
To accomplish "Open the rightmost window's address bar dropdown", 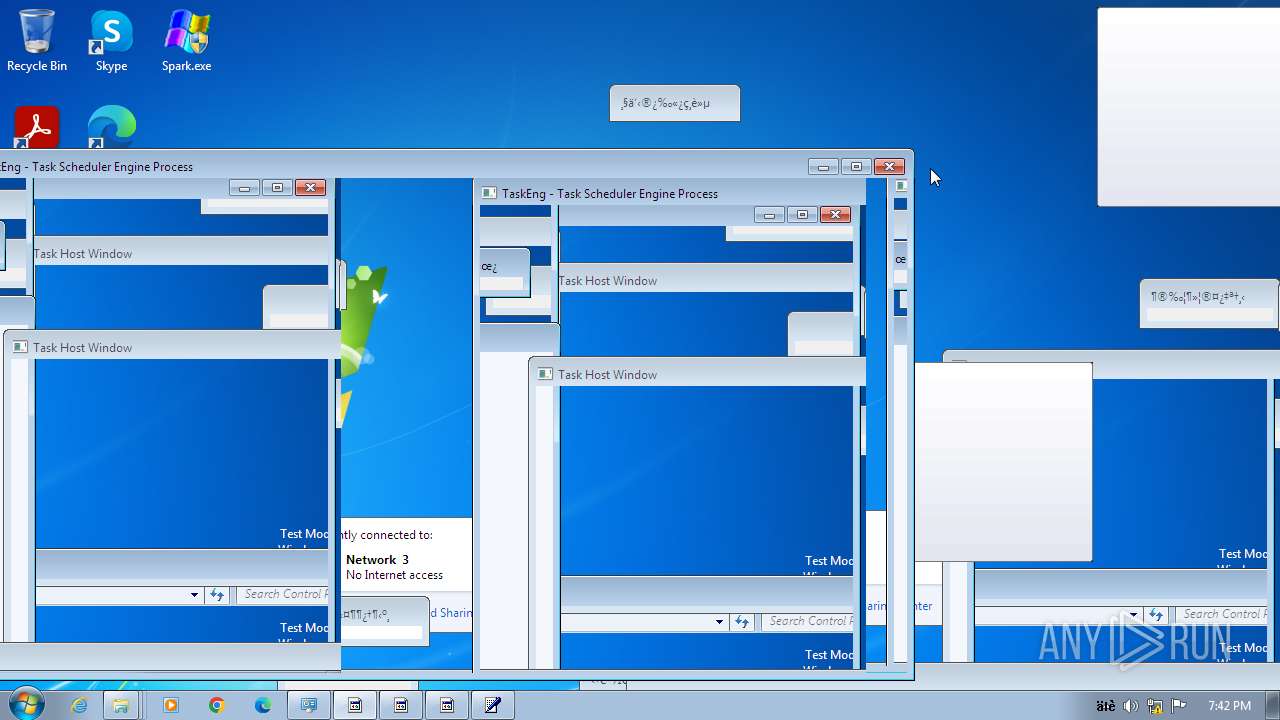I will pos(1133,615).
